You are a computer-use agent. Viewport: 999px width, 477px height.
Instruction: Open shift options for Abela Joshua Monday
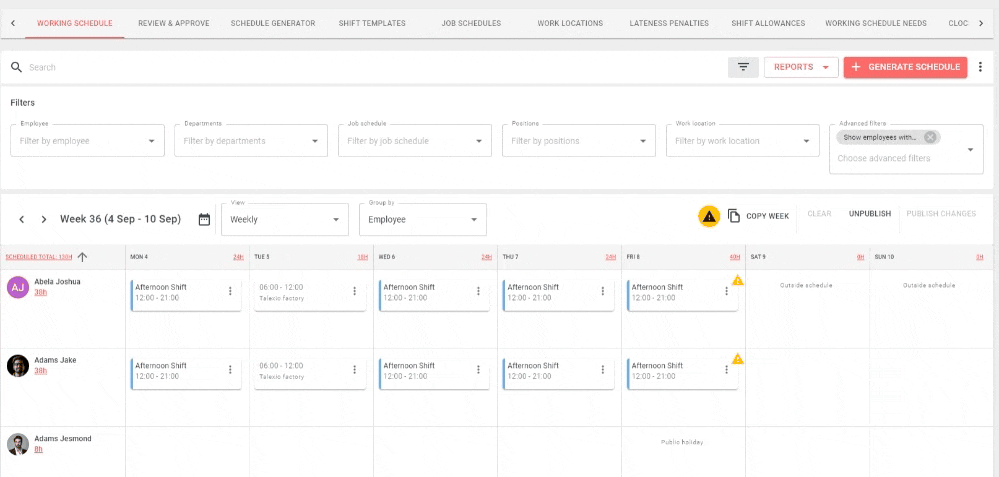230,291
